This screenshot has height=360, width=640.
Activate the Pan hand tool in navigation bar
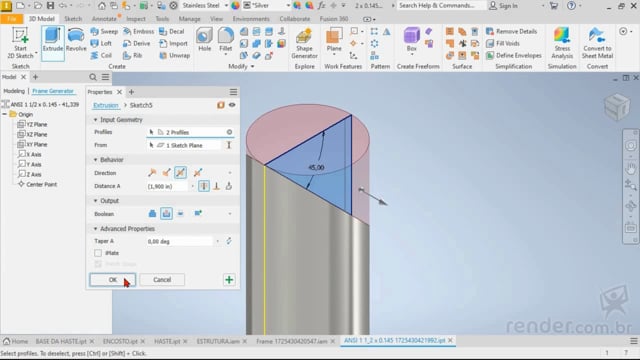[x=631, y=168]
